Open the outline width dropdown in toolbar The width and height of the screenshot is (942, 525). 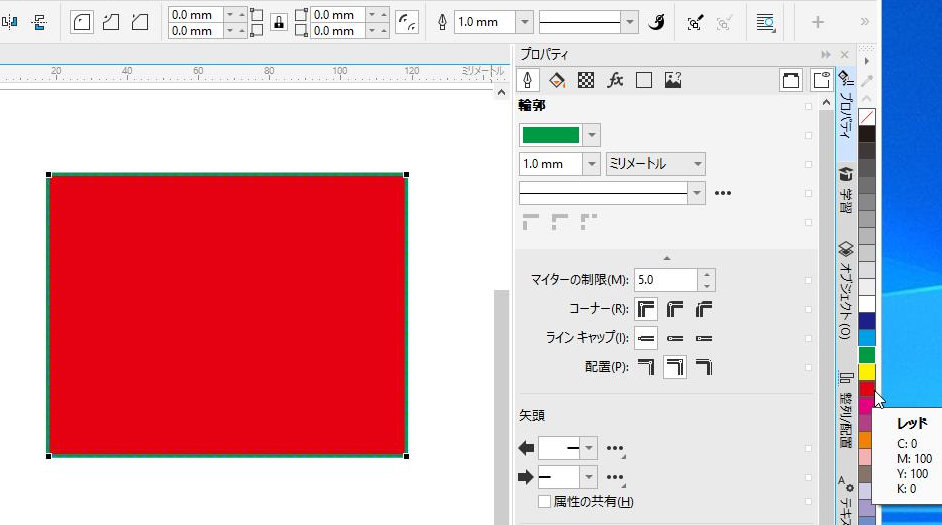(x=524, y=22)
